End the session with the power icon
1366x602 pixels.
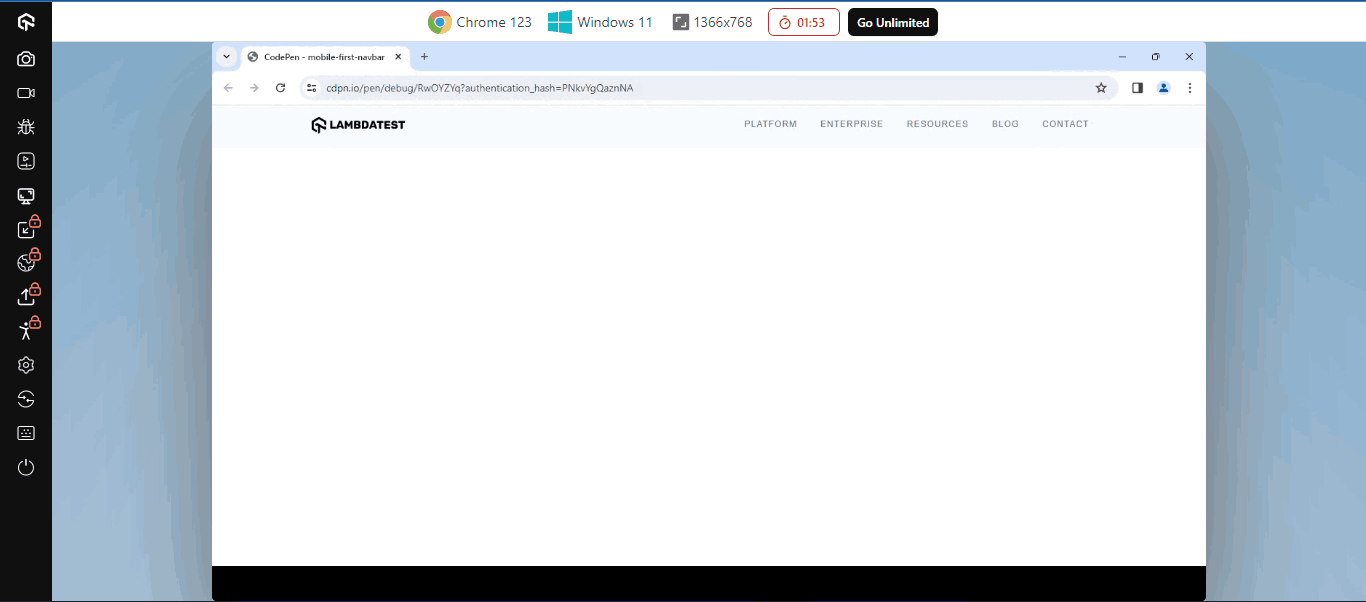(x=25, y=466)
